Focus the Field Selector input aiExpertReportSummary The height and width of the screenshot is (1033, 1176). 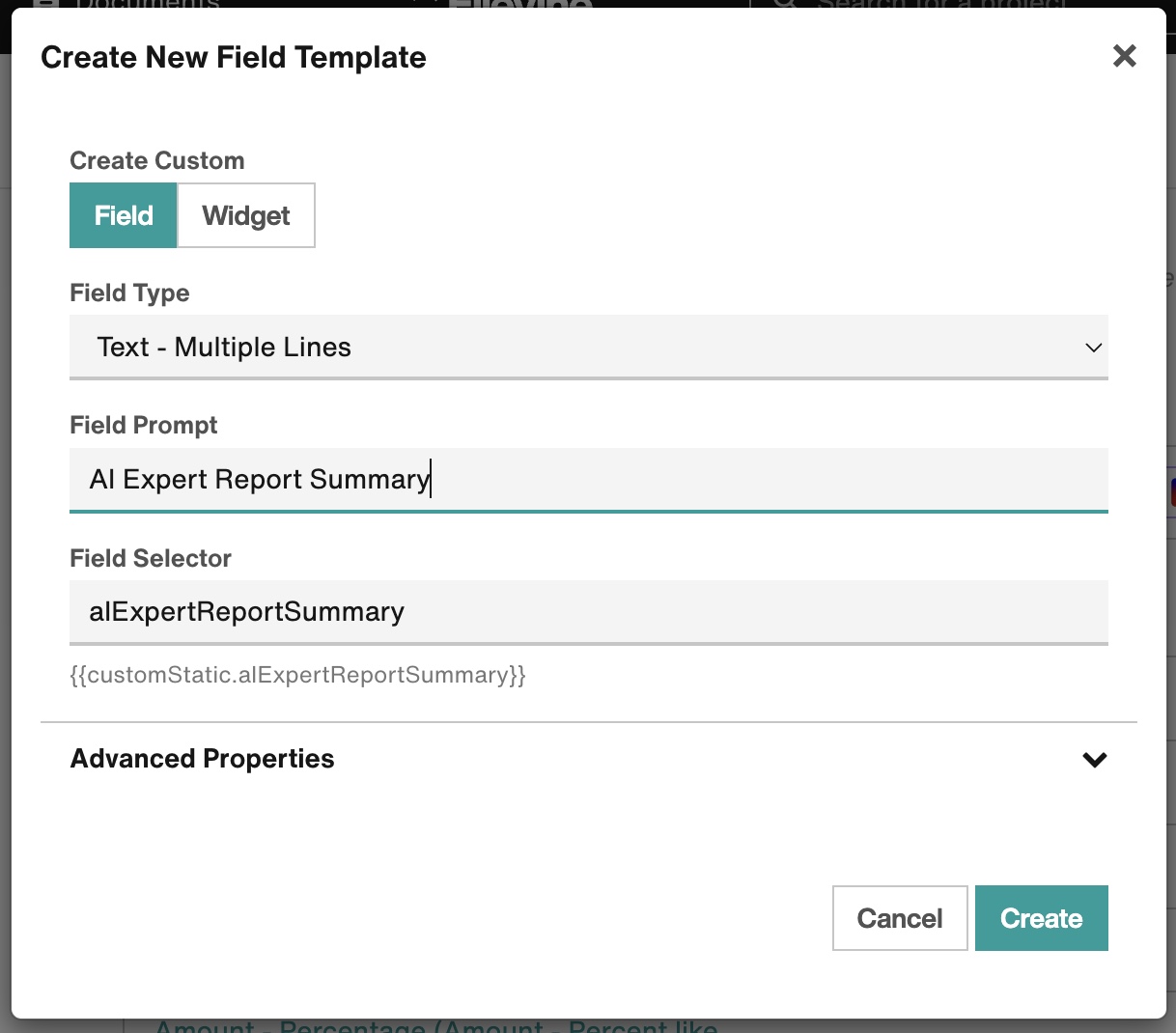click(x=588, y=611)
